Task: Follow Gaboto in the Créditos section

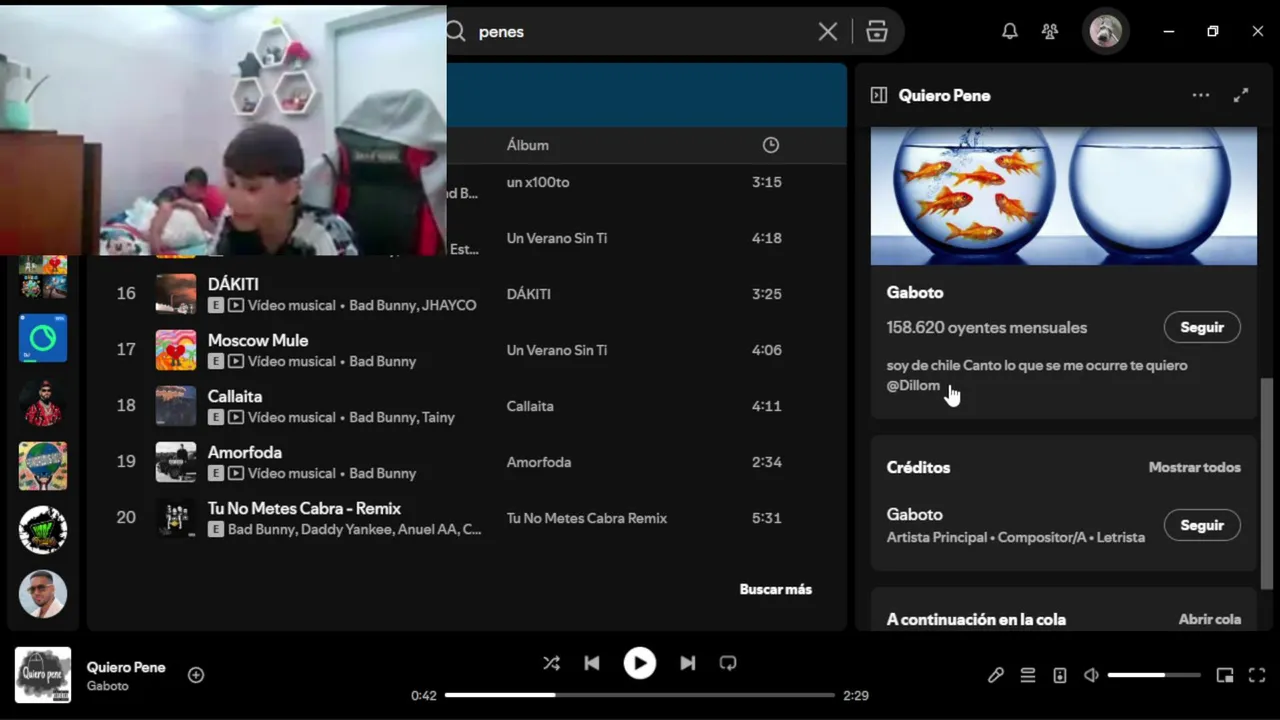Action: pos(1202,525)
